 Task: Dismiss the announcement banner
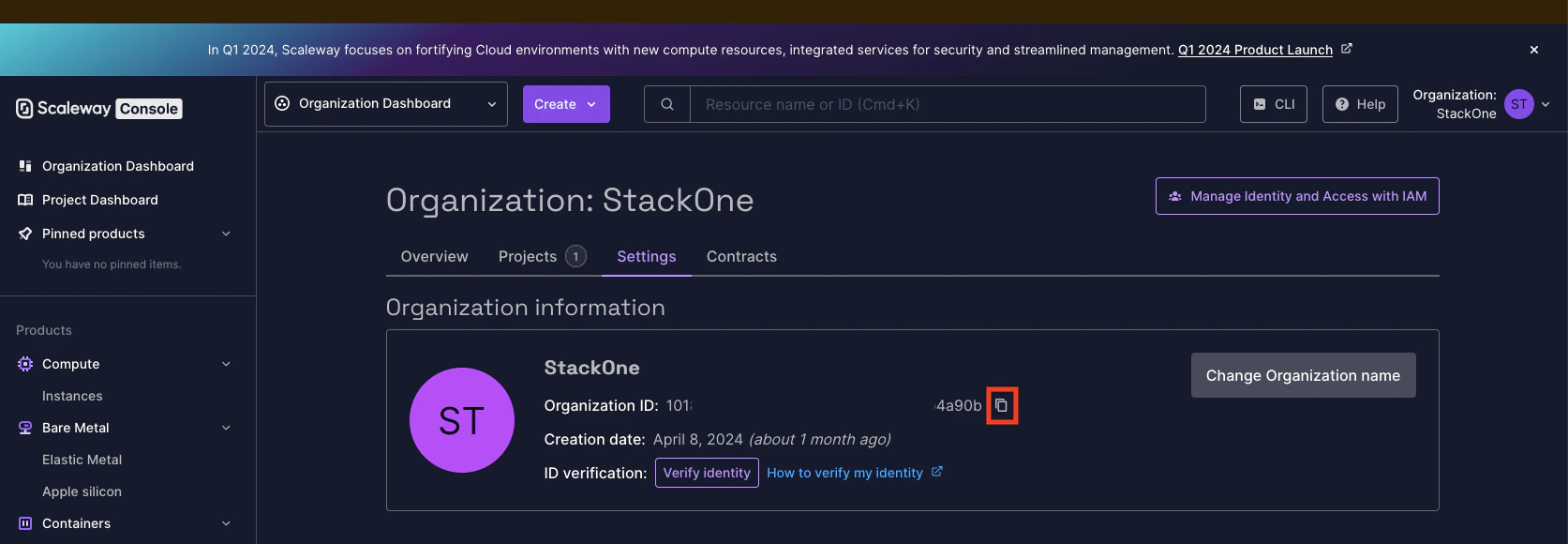1534,50
